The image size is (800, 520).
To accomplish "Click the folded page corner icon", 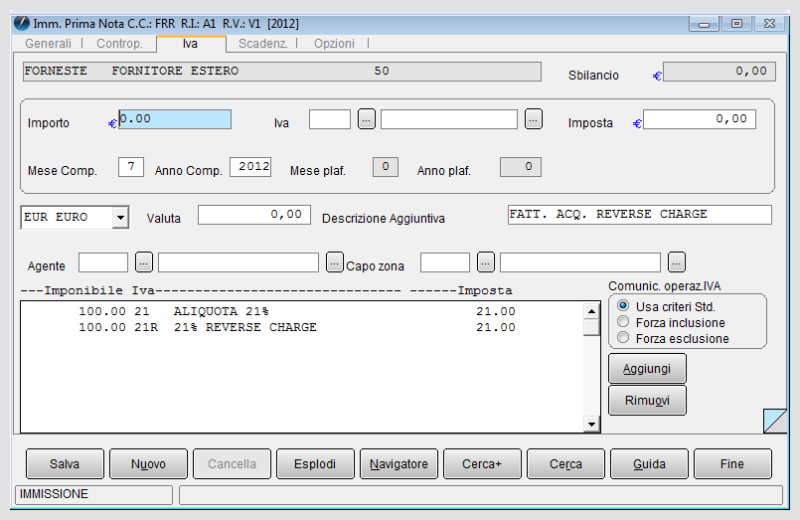I will click(774, 421).
